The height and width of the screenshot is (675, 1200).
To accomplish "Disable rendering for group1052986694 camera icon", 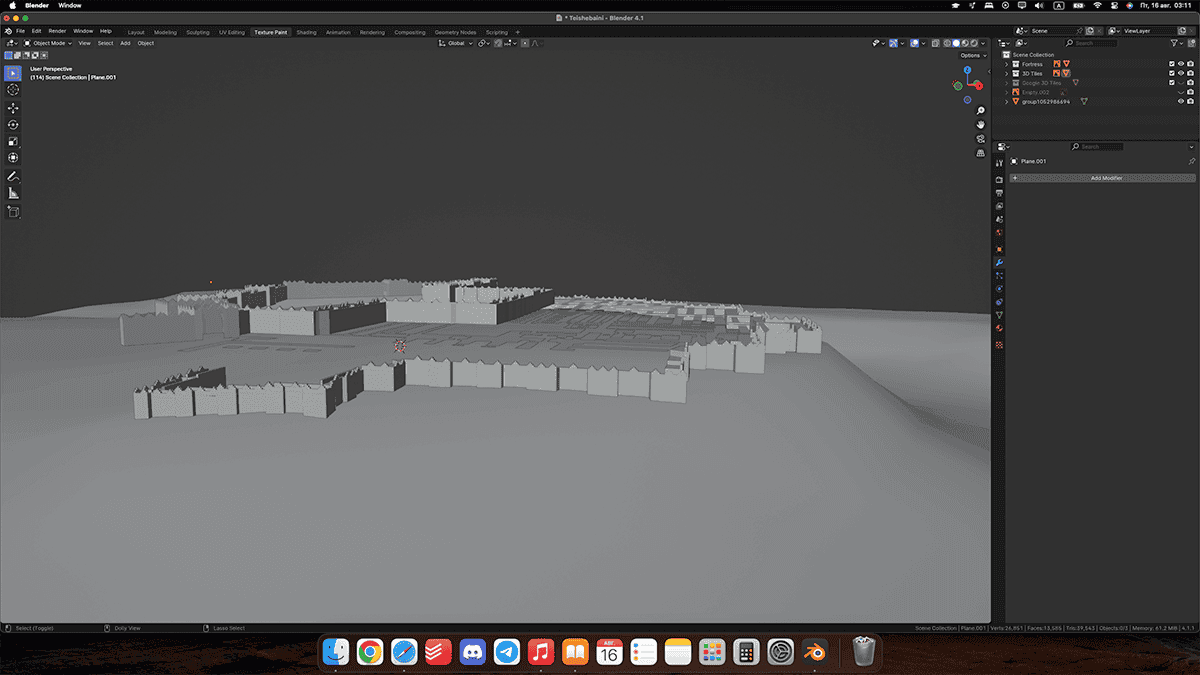I will click(x=1190, y=101).
